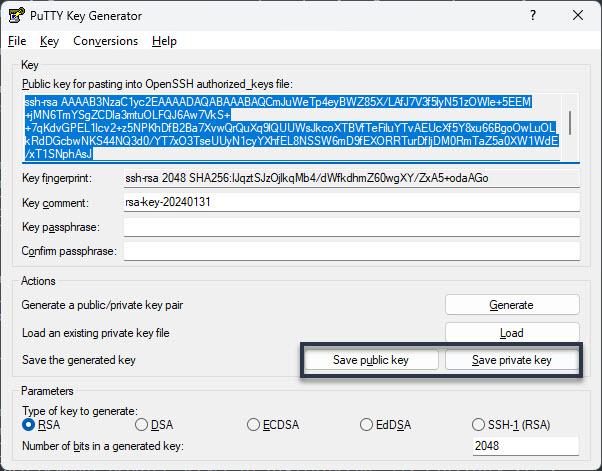This screenshot has height=471, width=602.
Task: Close the PuTTY Key Generator window
Action: point(578,15)
